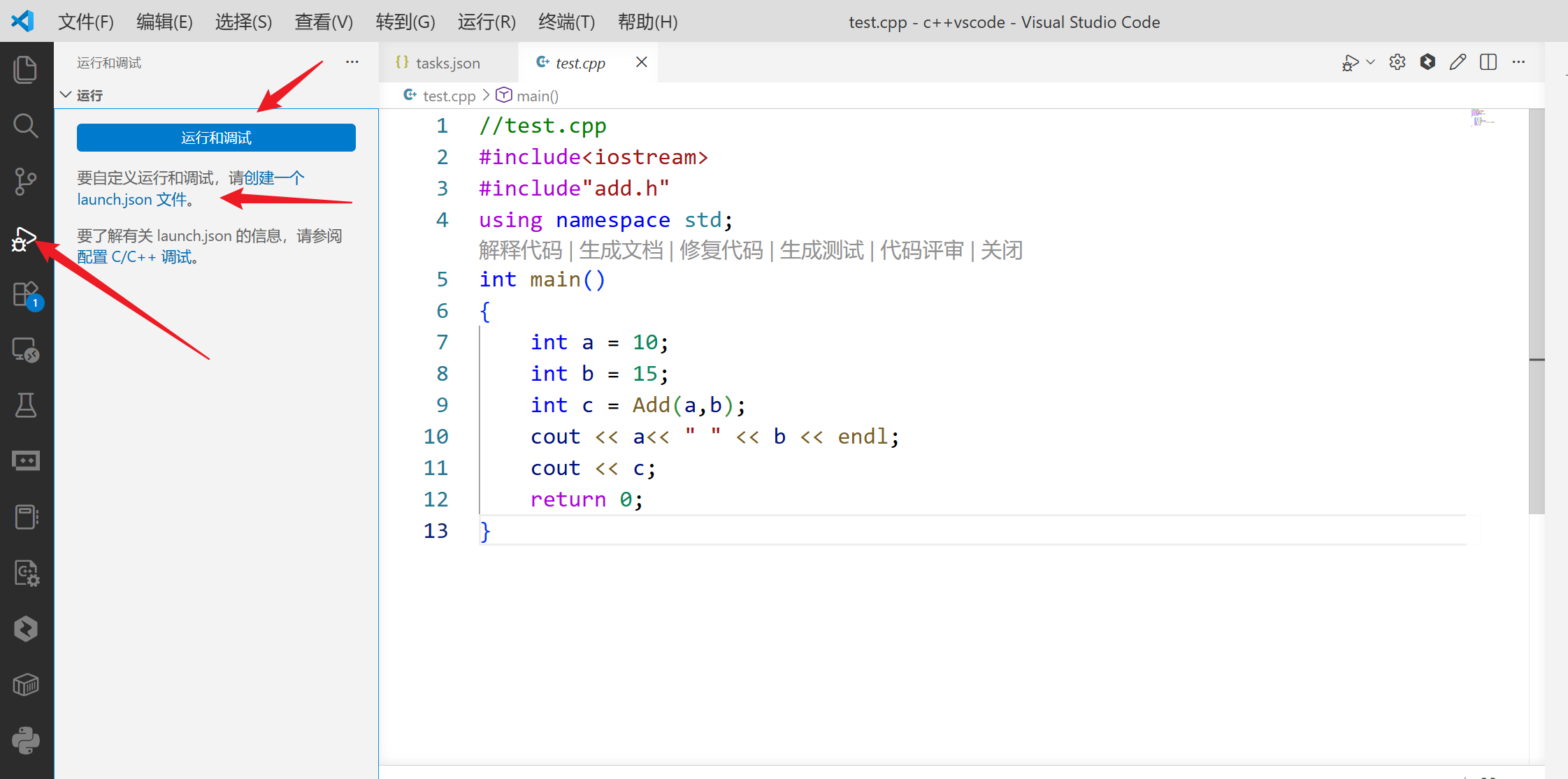Open the run options dropdown arrow
The height and width of the screenshot is (779, 1568).
tap(1371, 62)
